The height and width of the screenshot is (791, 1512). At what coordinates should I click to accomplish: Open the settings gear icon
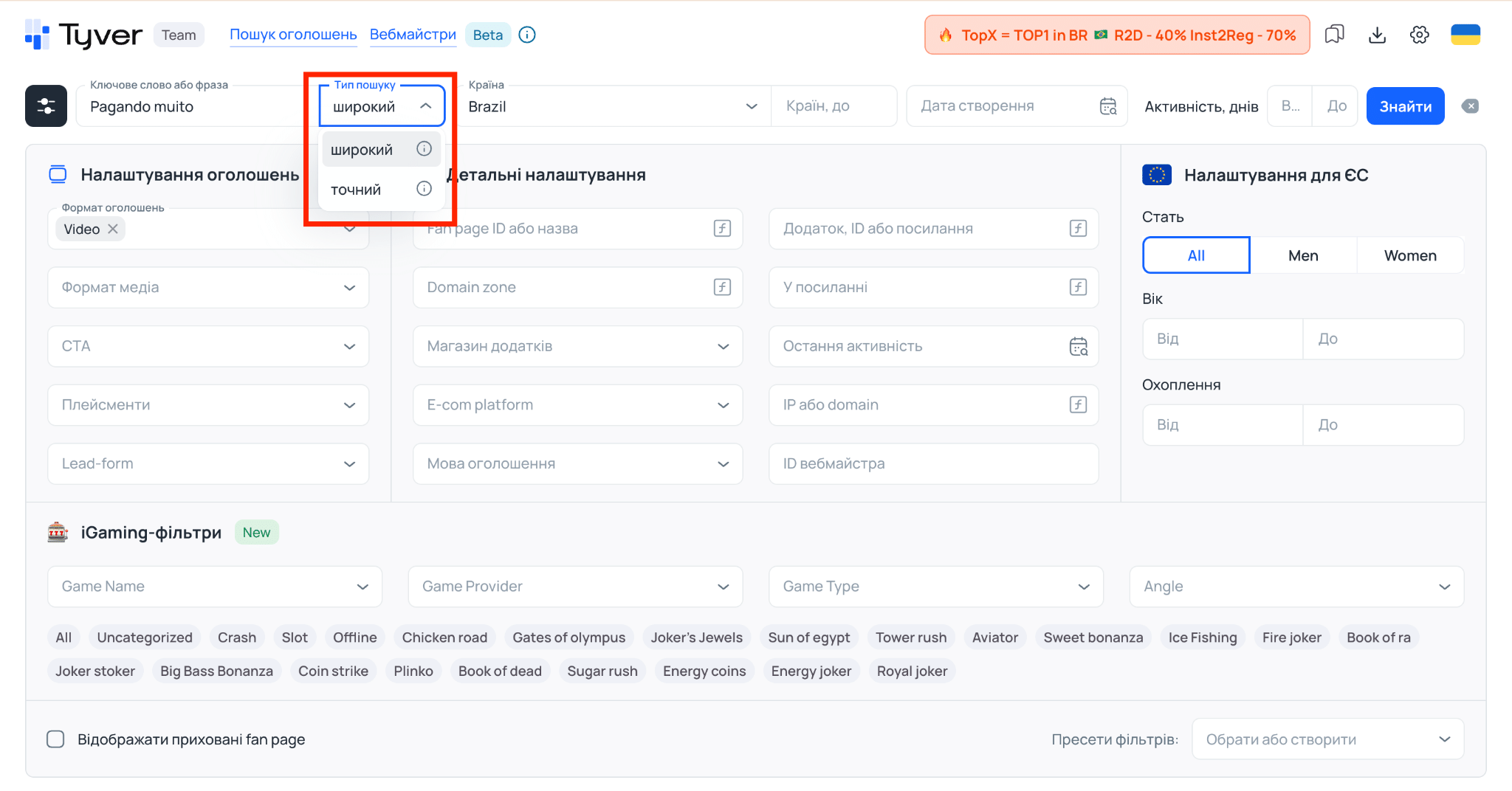[x=1420, y=35]
